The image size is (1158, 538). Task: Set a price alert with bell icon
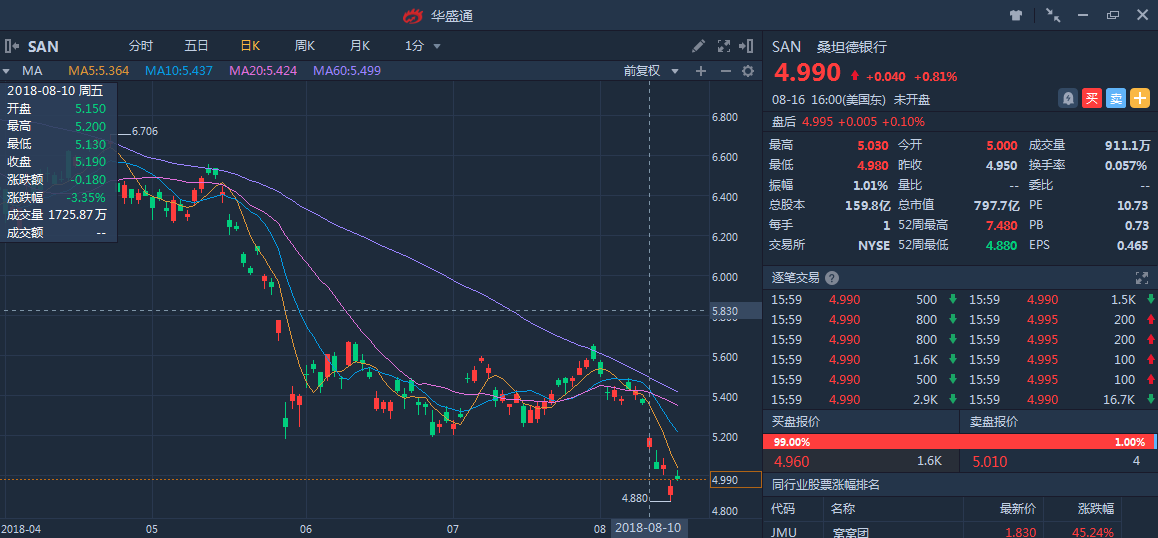tap(1069, 98)
